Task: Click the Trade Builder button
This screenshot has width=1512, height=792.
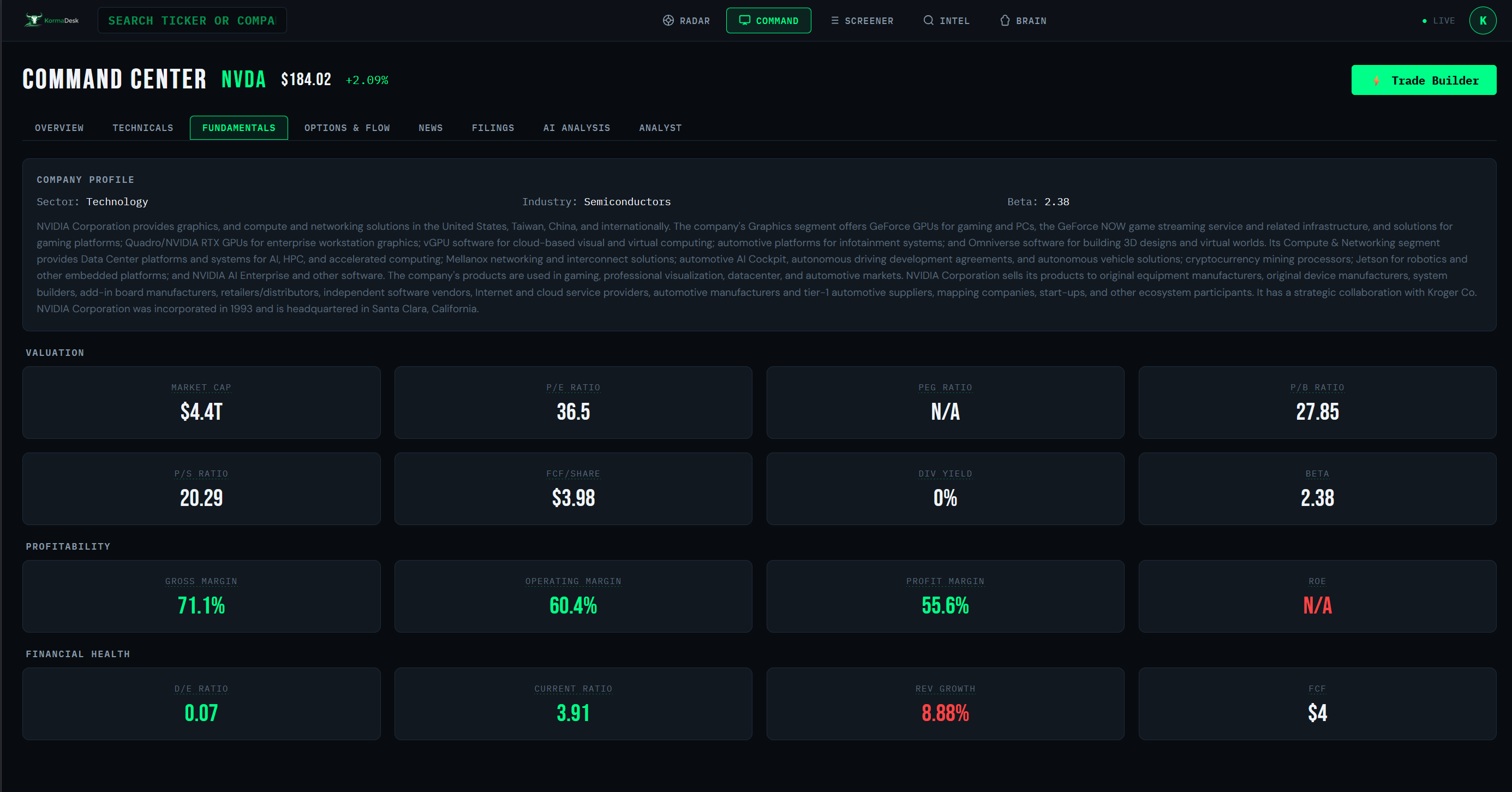Action: click(x=1424, y=80)
